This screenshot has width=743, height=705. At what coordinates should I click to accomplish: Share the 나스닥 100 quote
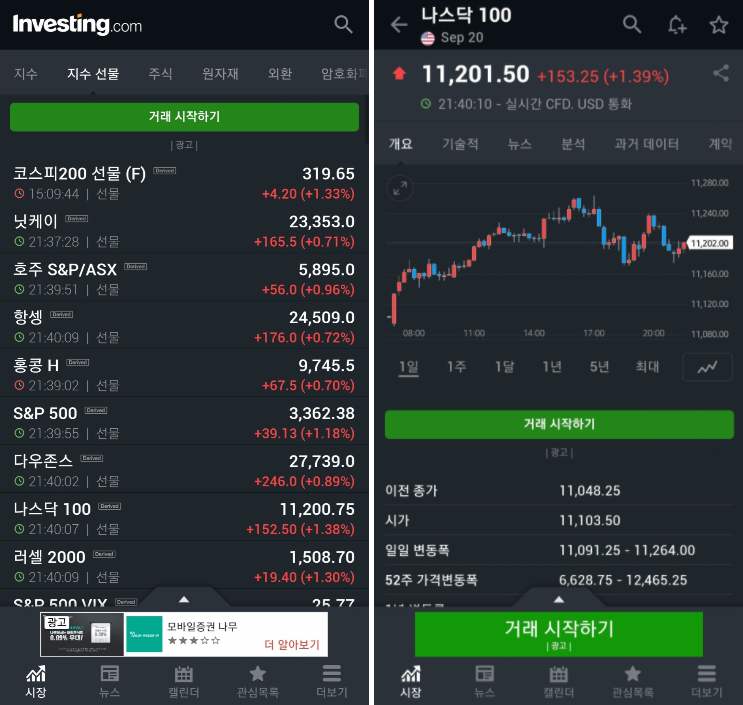(721, 72)
